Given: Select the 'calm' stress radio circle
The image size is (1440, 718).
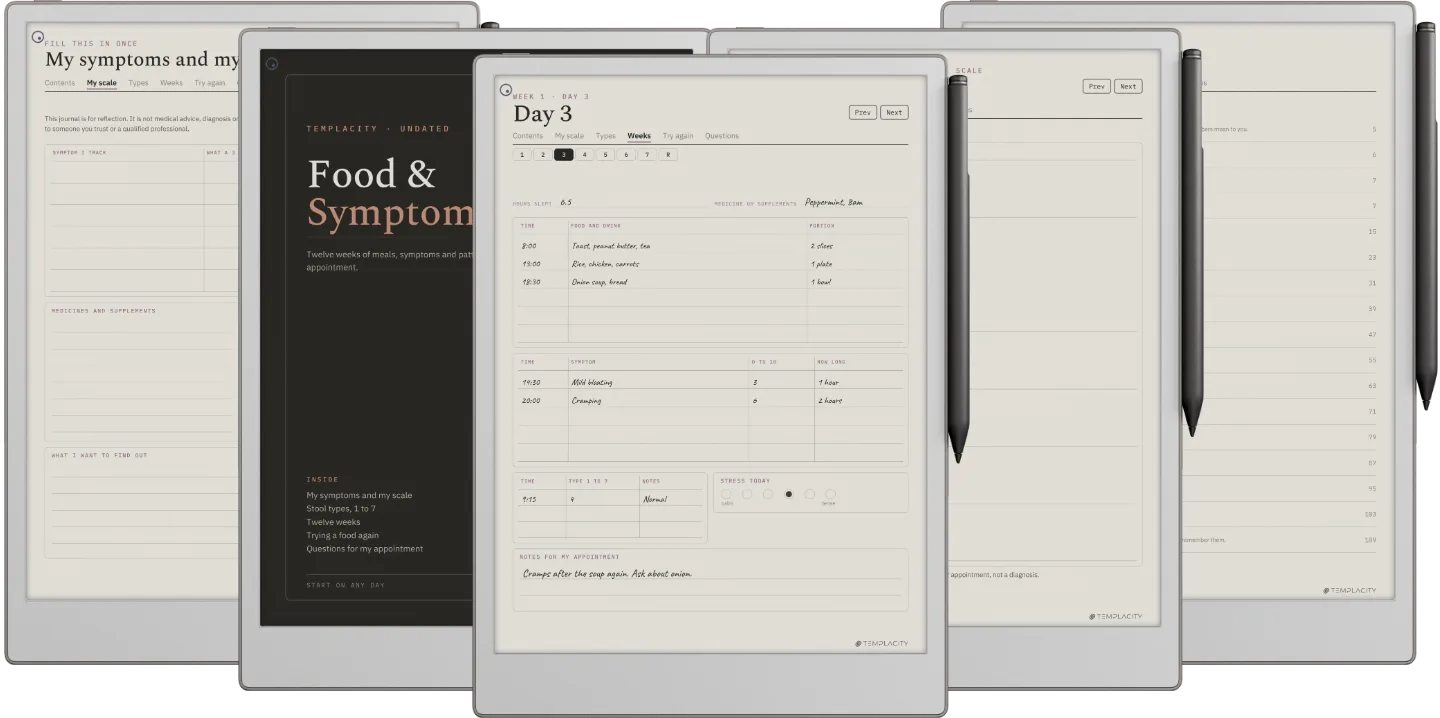Looking at the screenshot, I should pyautogui.click(x=727, y=494).
